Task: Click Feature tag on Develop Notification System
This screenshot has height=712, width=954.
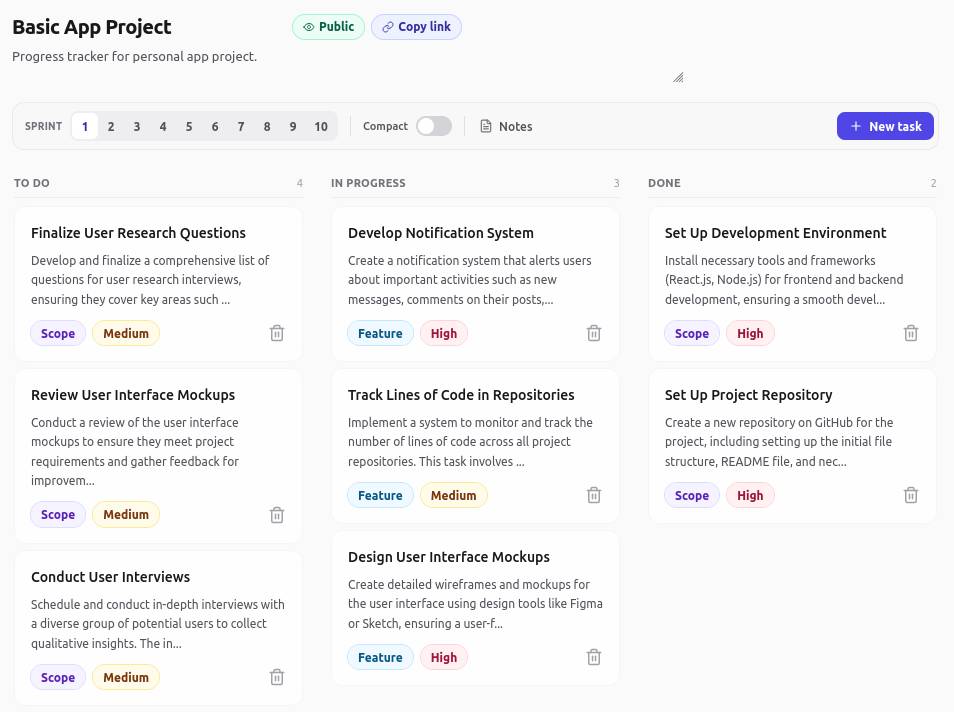Action: click(x=380, y=333)
